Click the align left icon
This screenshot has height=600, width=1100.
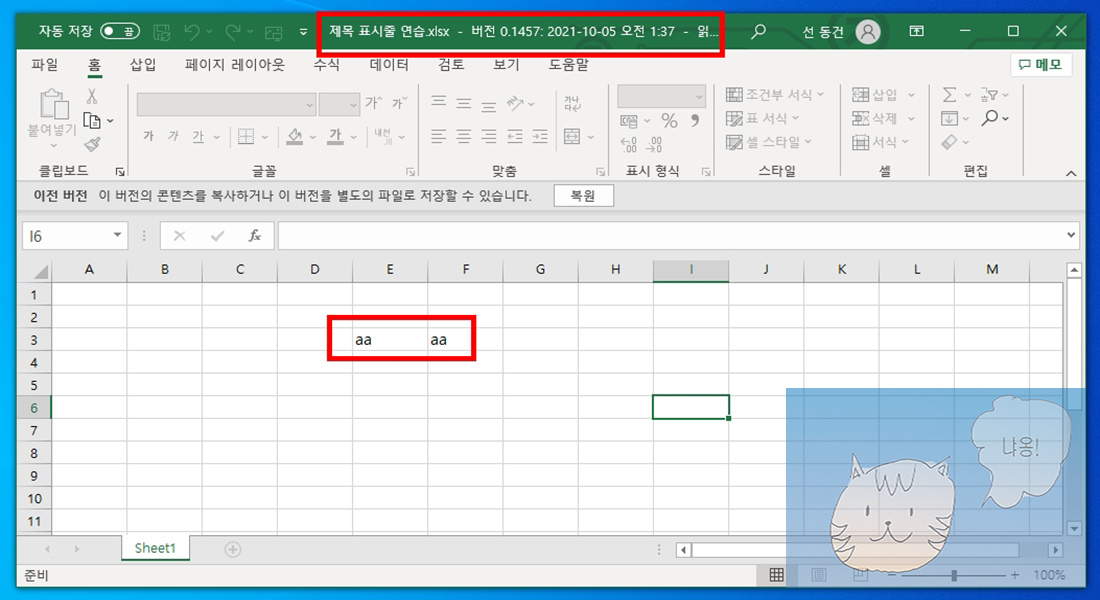438,136
